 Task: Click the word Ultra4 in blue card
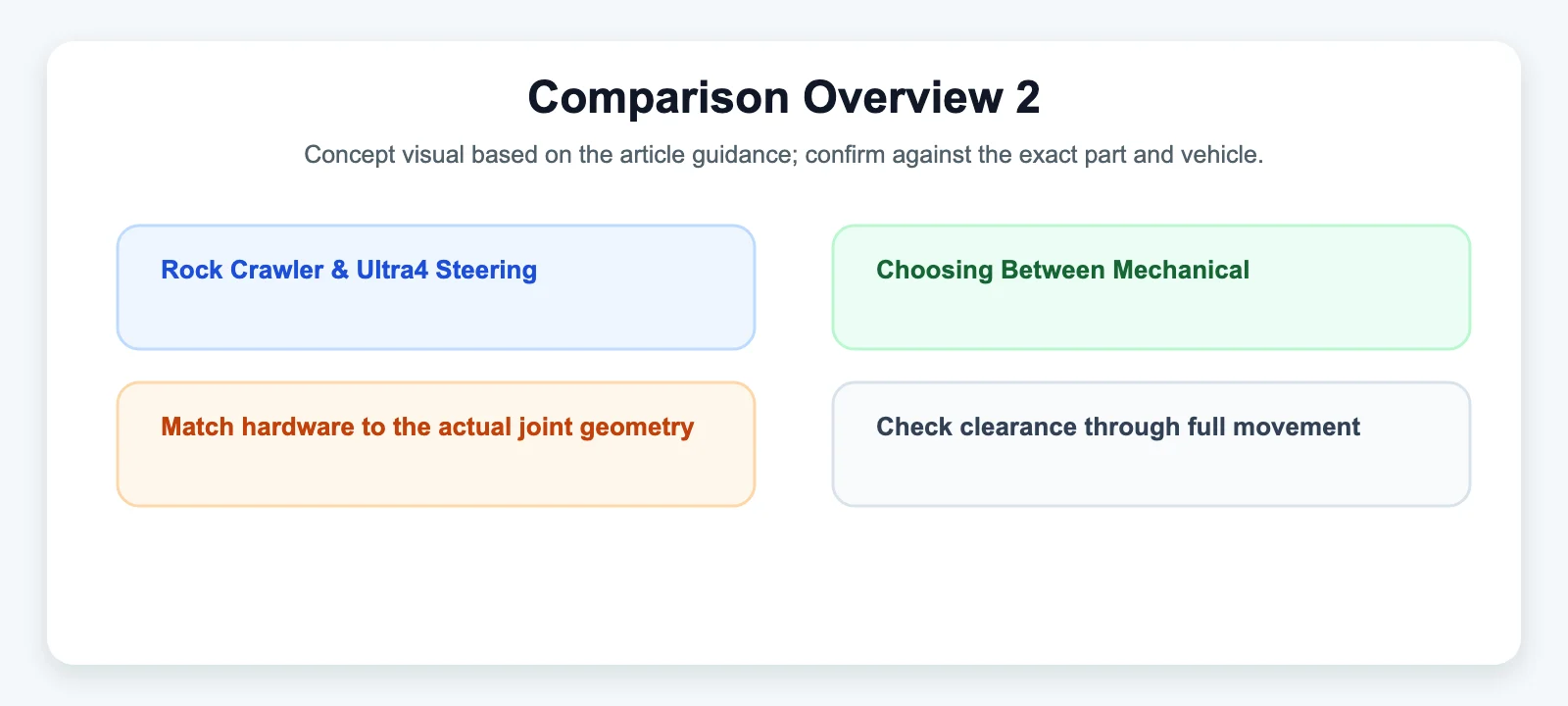tap(392, 270)
